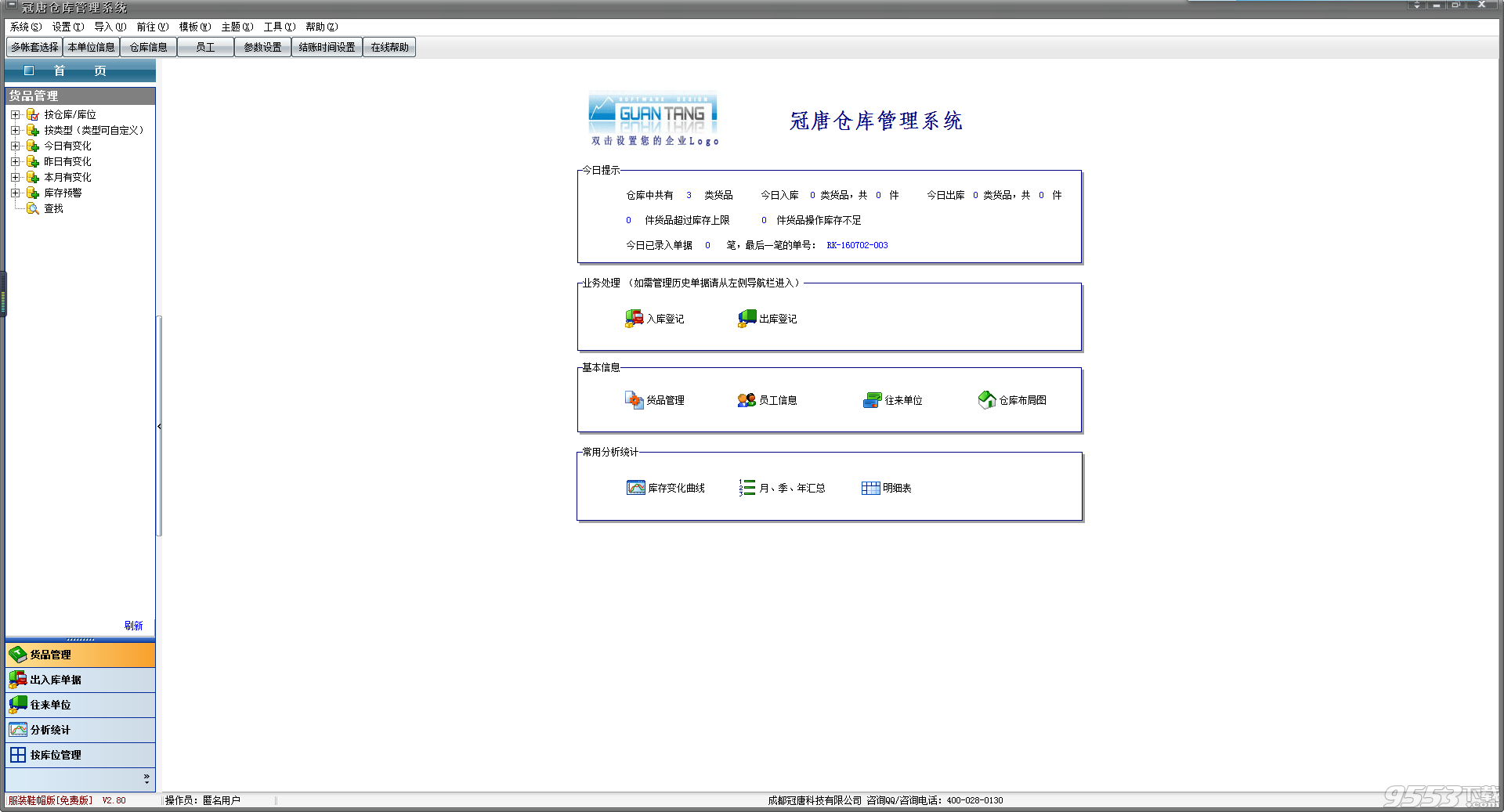Click the 首页 tab header
1504x812 pixels.
pos(80,70)
